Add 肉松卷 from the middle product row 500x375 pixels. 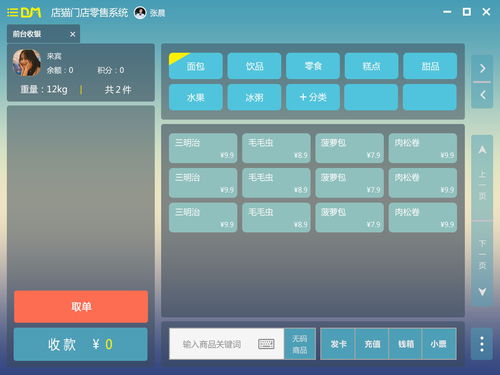423,183
